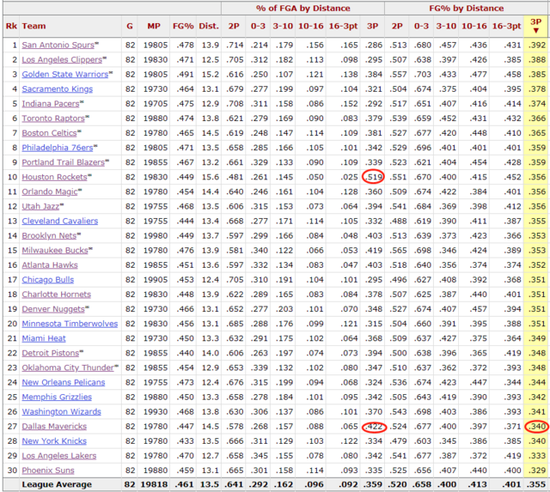Open the New York Knicks link
The width and height of the screenshot is (550, 492).
[x=54, y=441]
